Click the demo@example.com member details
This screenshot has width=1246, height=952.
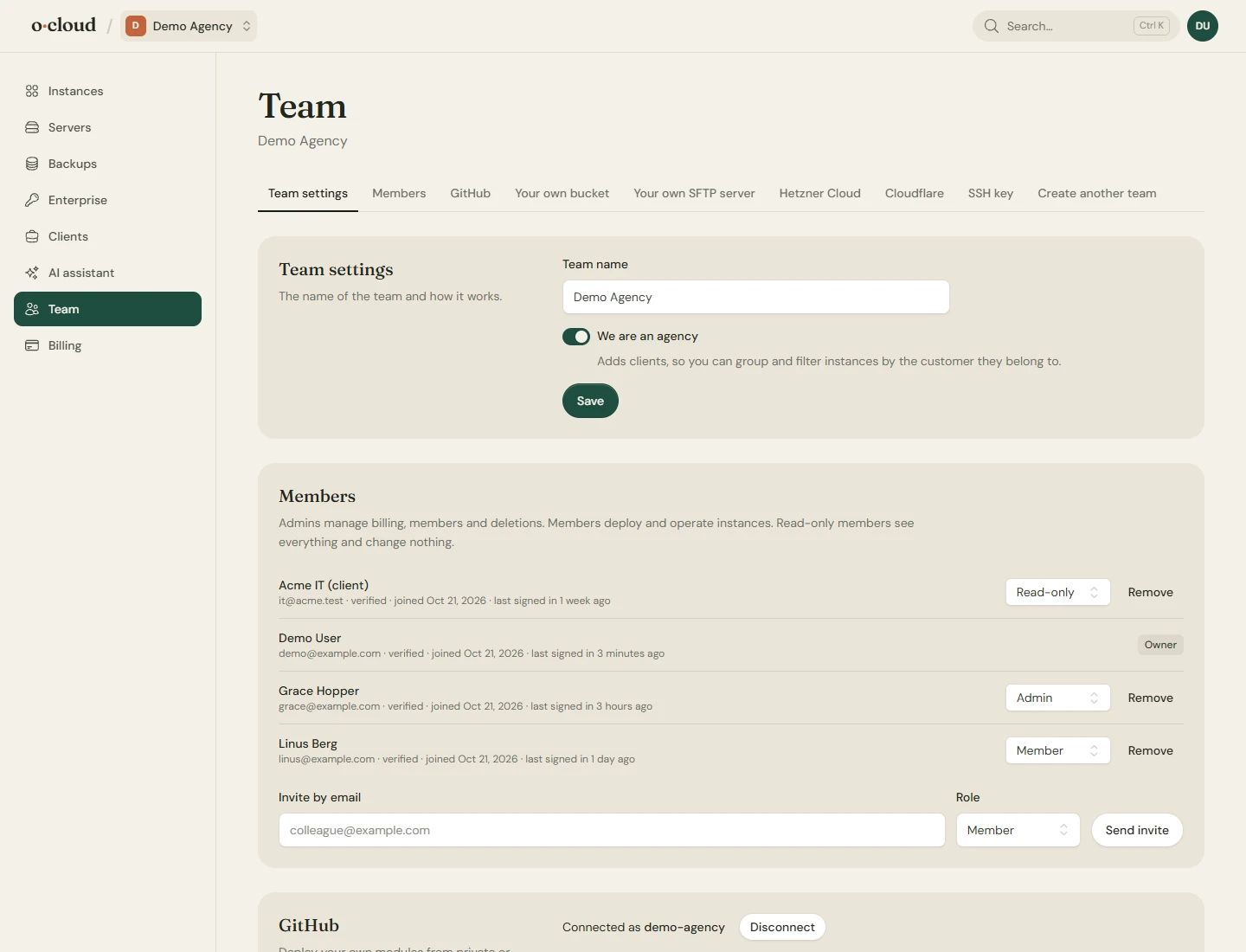point(472,653)
